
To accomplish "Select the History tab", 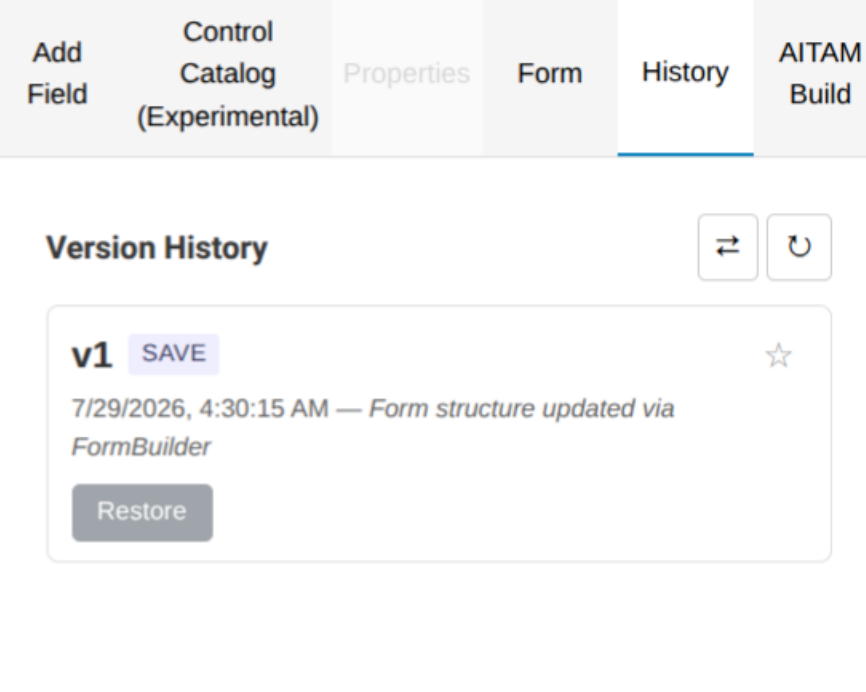I will coord(685,72).
